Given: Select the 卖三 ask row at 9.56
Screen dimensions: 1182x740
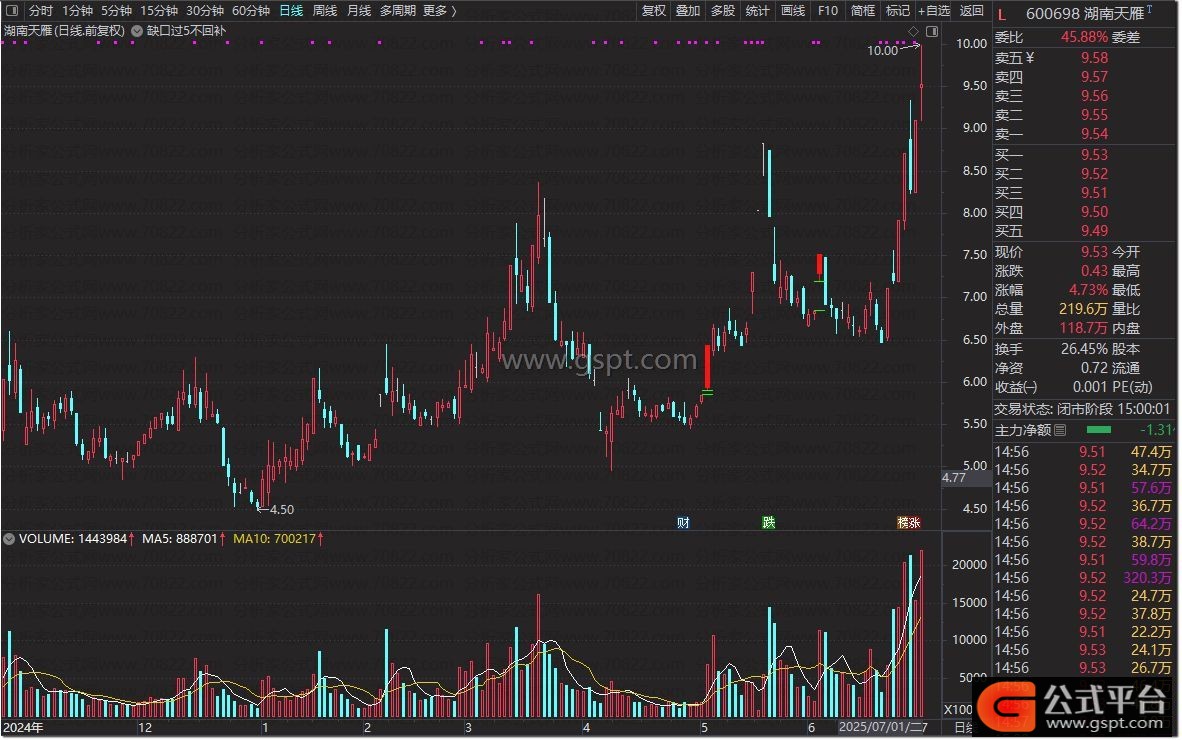Looking at the screenshot, I should coord(1086,96).
